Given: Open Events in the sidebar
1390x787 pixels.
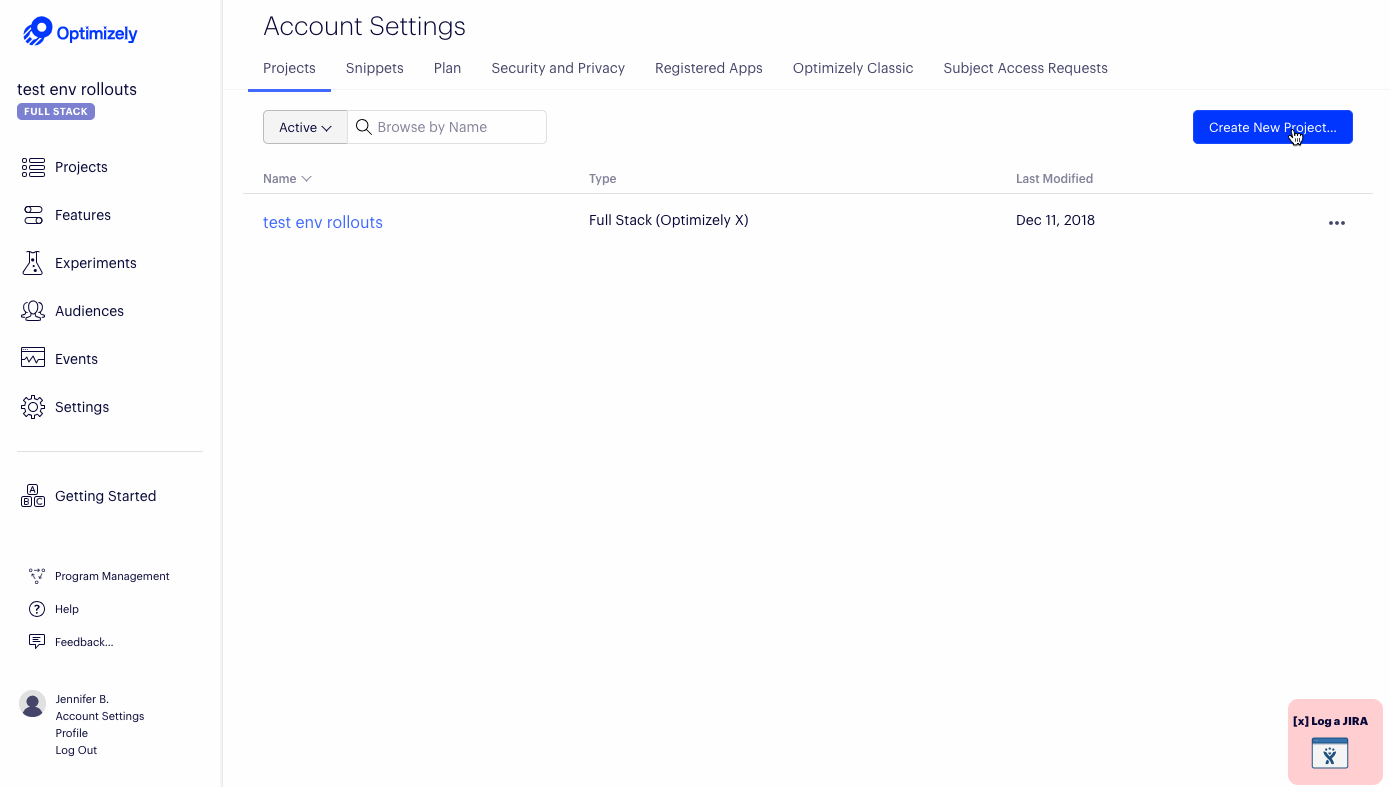Looking at the screenshot, I should (77, 359).
